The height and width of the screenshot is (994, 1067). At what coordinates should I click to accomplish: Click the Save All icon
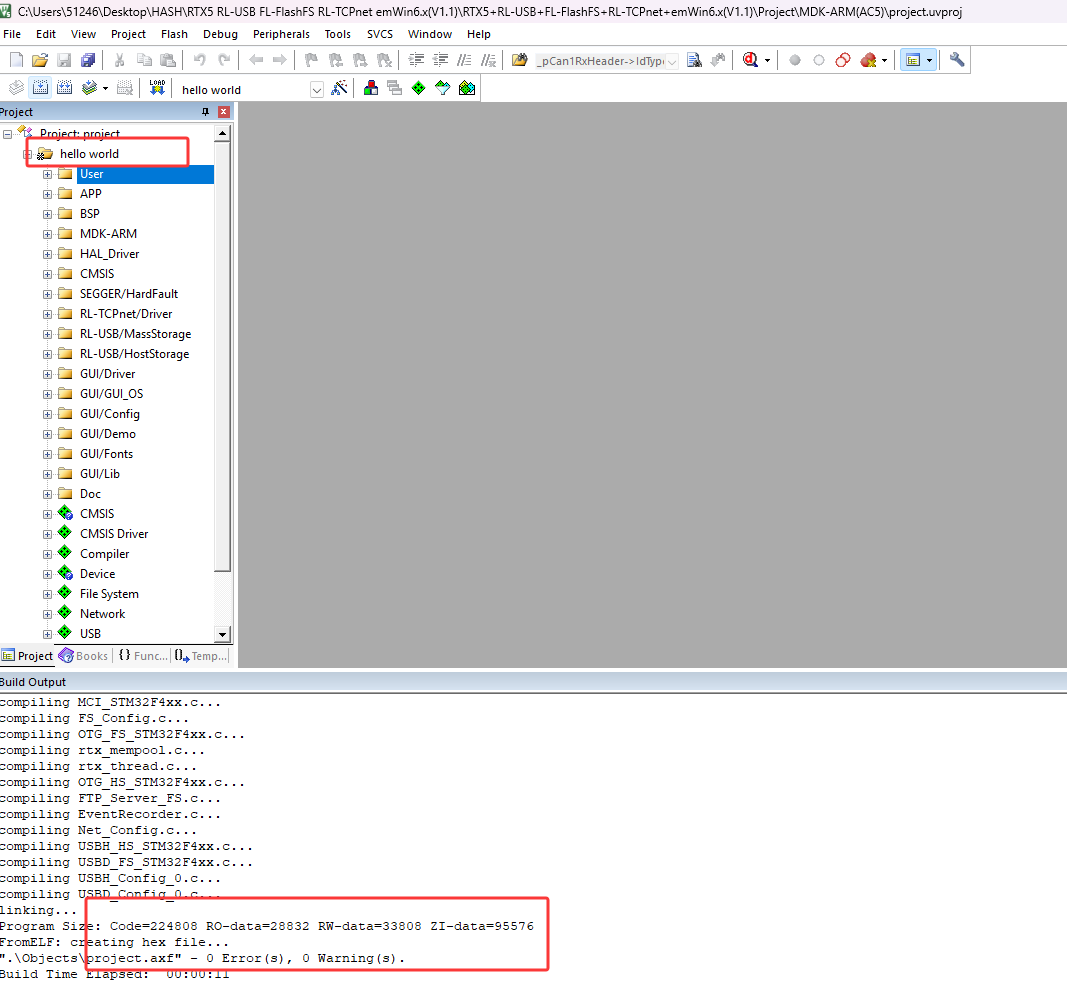(x=88, y=61)
